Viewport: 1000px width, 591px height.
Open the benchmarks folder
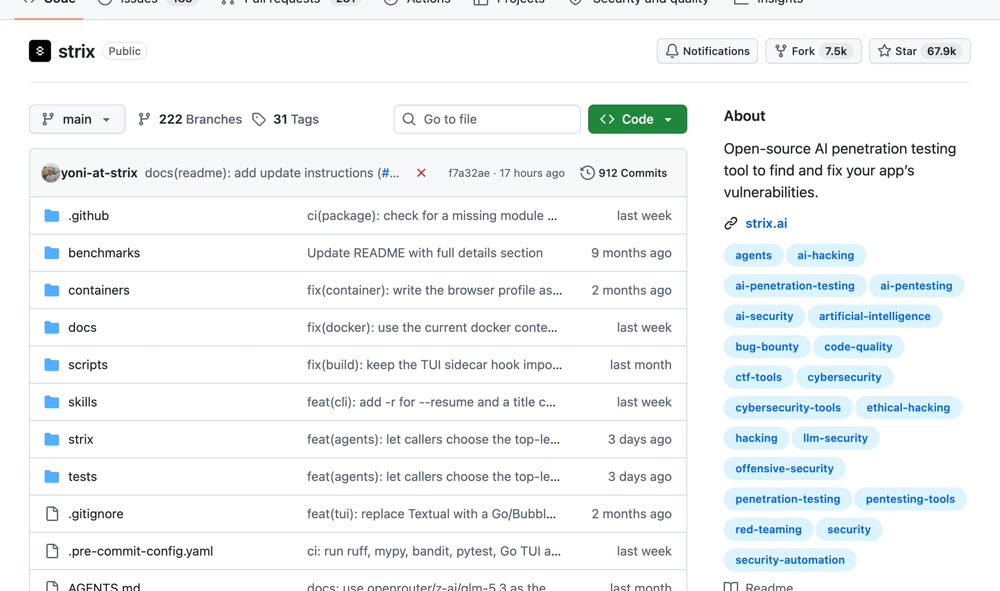[x=104, y=252]
